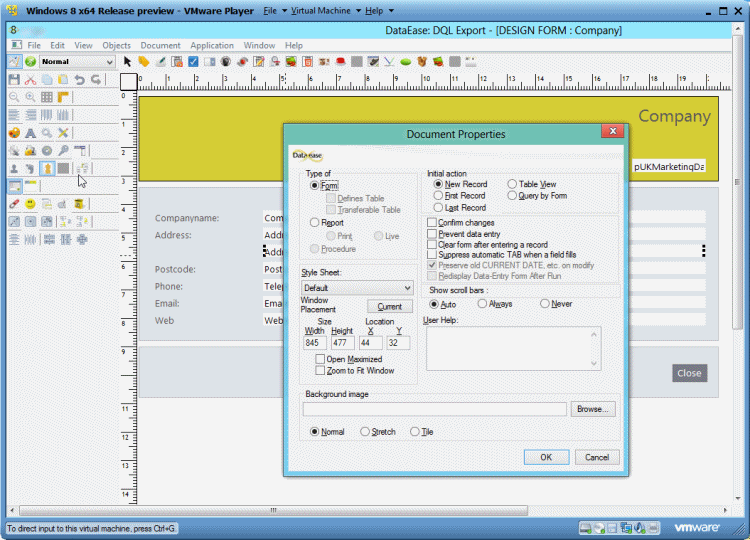The image size is (750, 540).
Task: Click the Background image path field
Action: 434,409
